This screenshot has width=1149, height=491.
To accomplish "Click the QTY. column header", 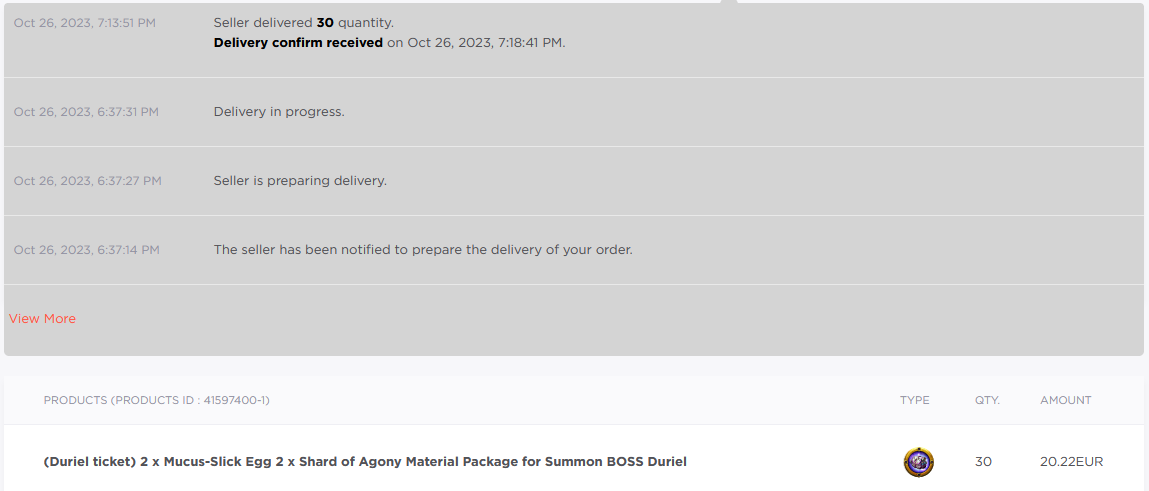I will point(987,400).
